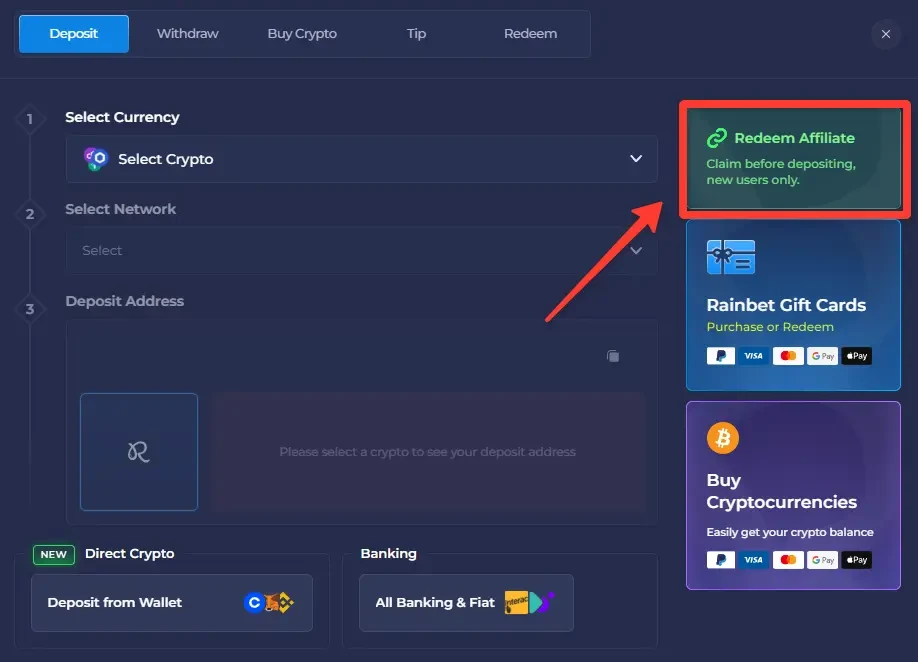
Task: Click the Banking section label
Action: (389, 554)
